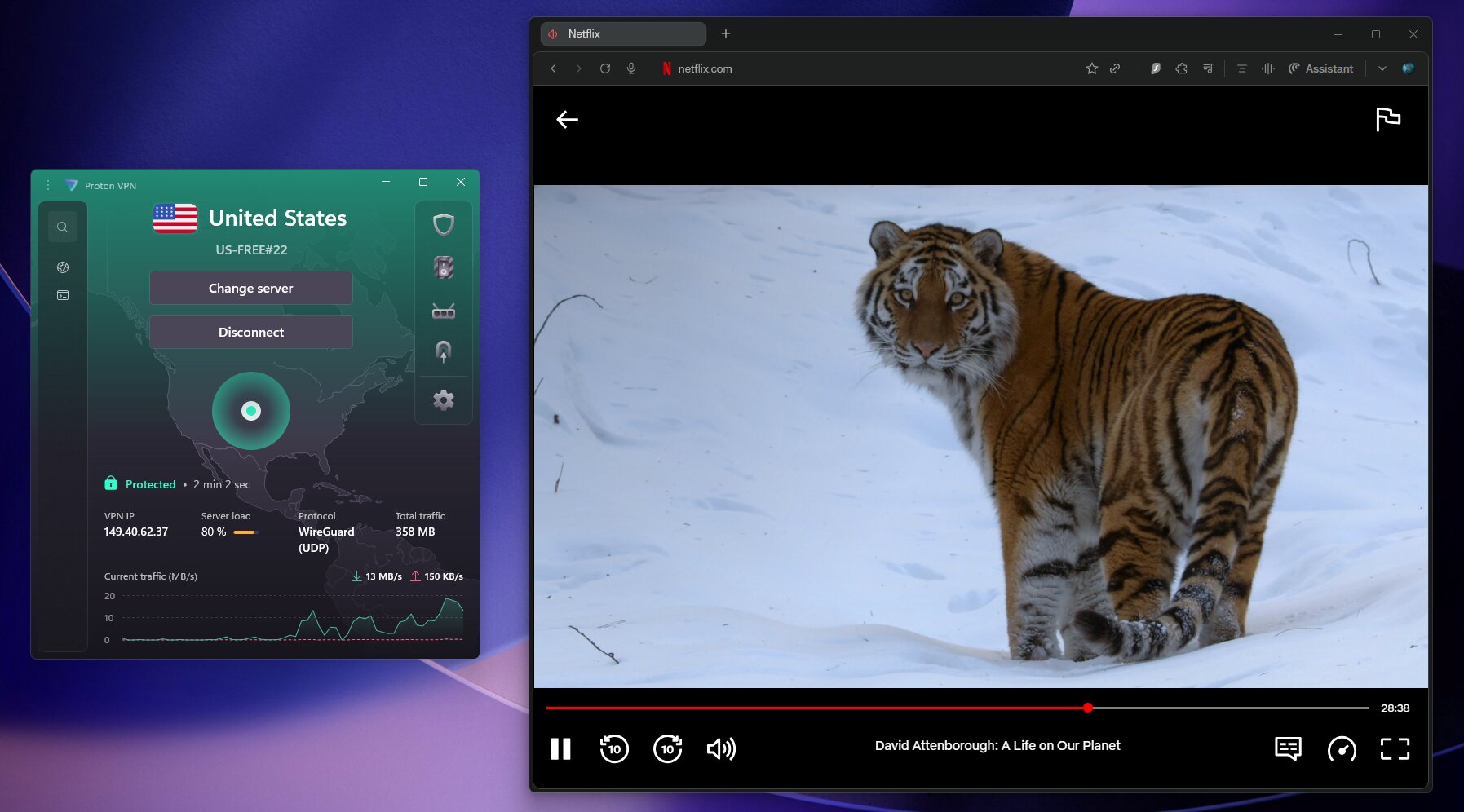This screenshot has height=812, width=1464.
Task: Click the 80 % server load value
Action: pos(214,532)
